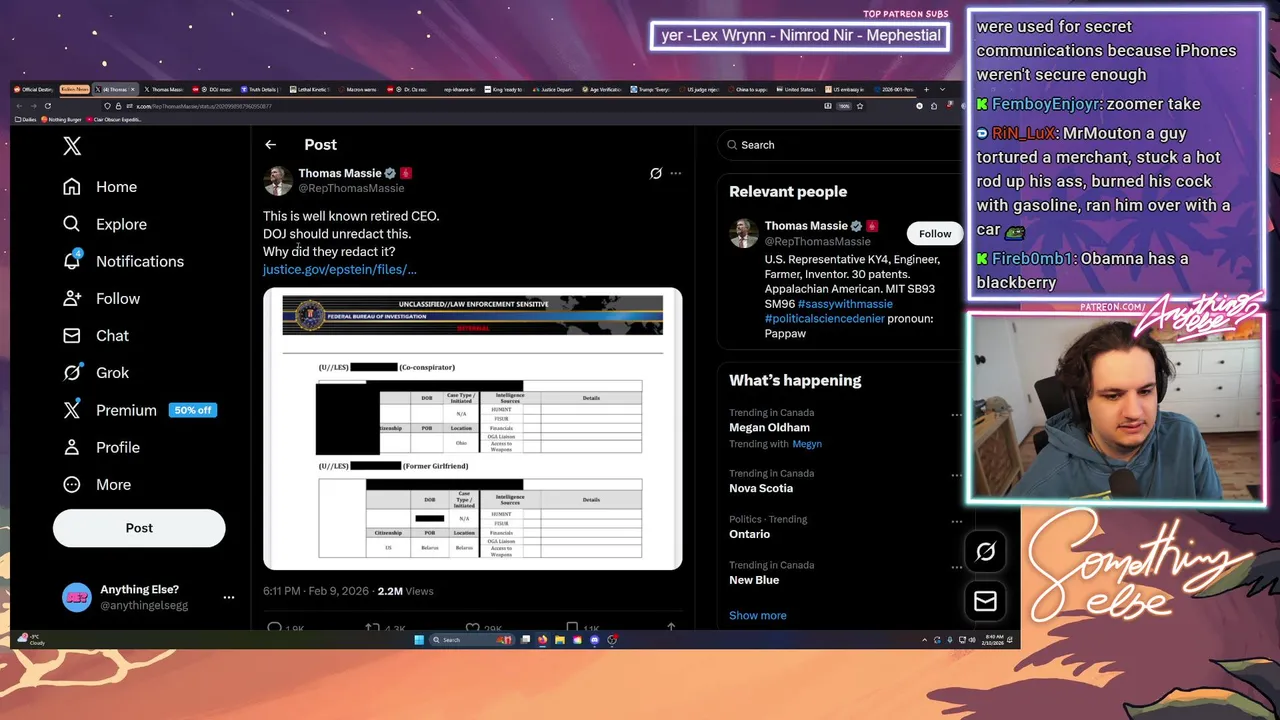
Task: Click inside the X Search field
Action: pos(838,145)
